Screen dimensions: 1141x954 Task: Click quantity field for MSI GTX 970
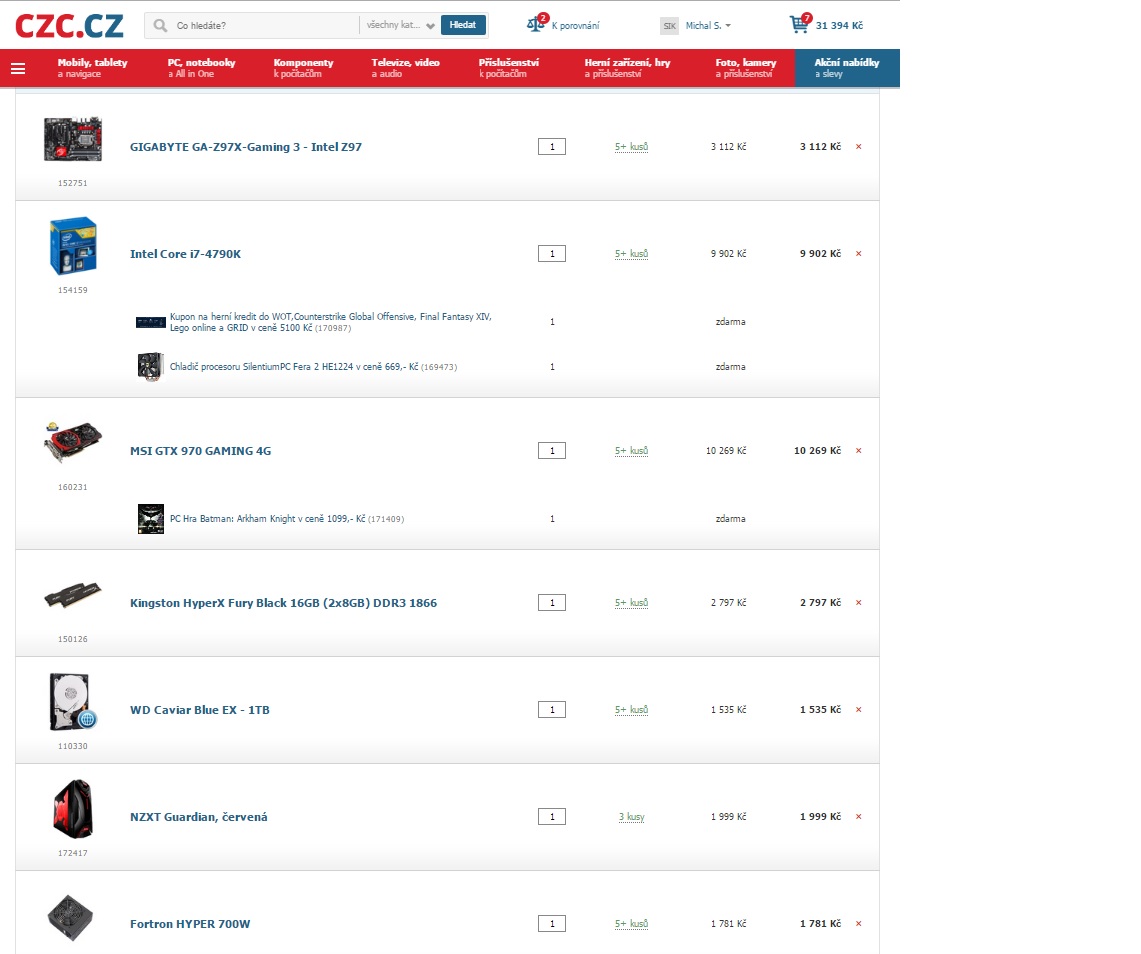(x=552, y=451)
